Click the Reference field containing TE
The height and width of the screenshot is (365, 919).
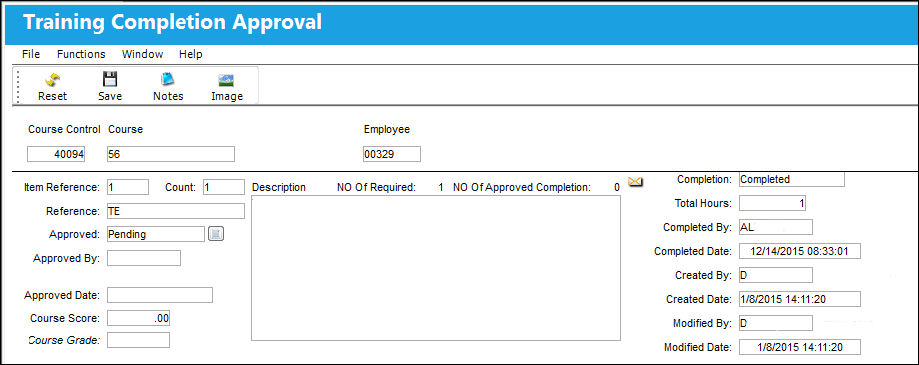pos(175,211)
